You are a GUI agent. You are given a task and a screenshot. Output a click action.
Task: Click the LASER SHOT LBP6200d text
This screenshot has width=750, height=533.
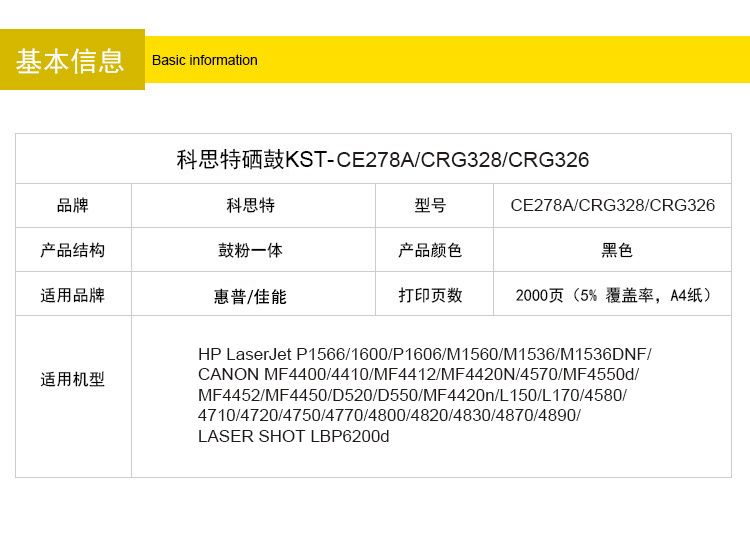pyautogui.click(x=293, y=436)
